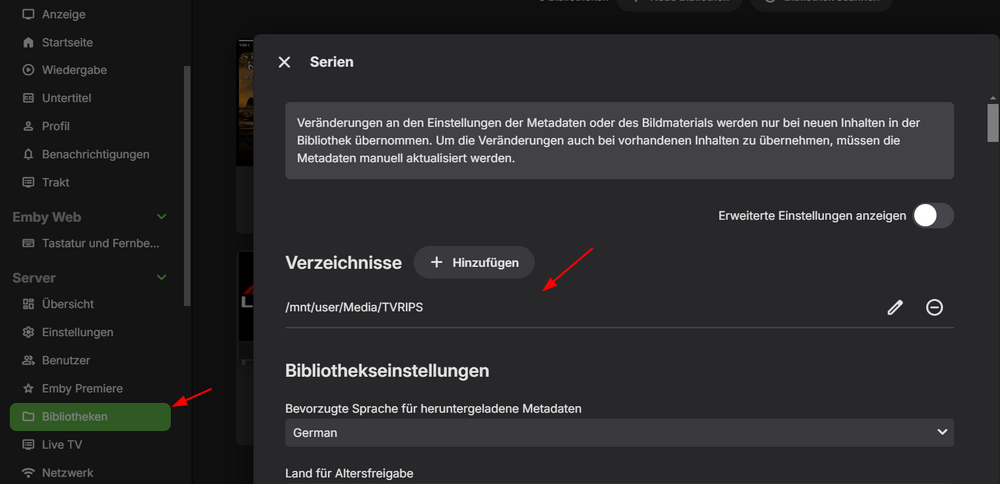The height and width of the screenshot is (484, 1000).
Task: Edit the /mnt/user/Media/TVRIPS path with pencil
Action: (895, 307)
